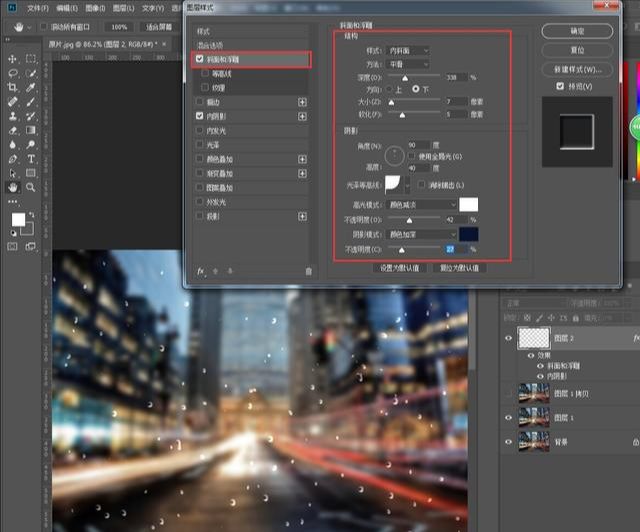Select the History Brush tool
The image size is (640, 532).
31,116
